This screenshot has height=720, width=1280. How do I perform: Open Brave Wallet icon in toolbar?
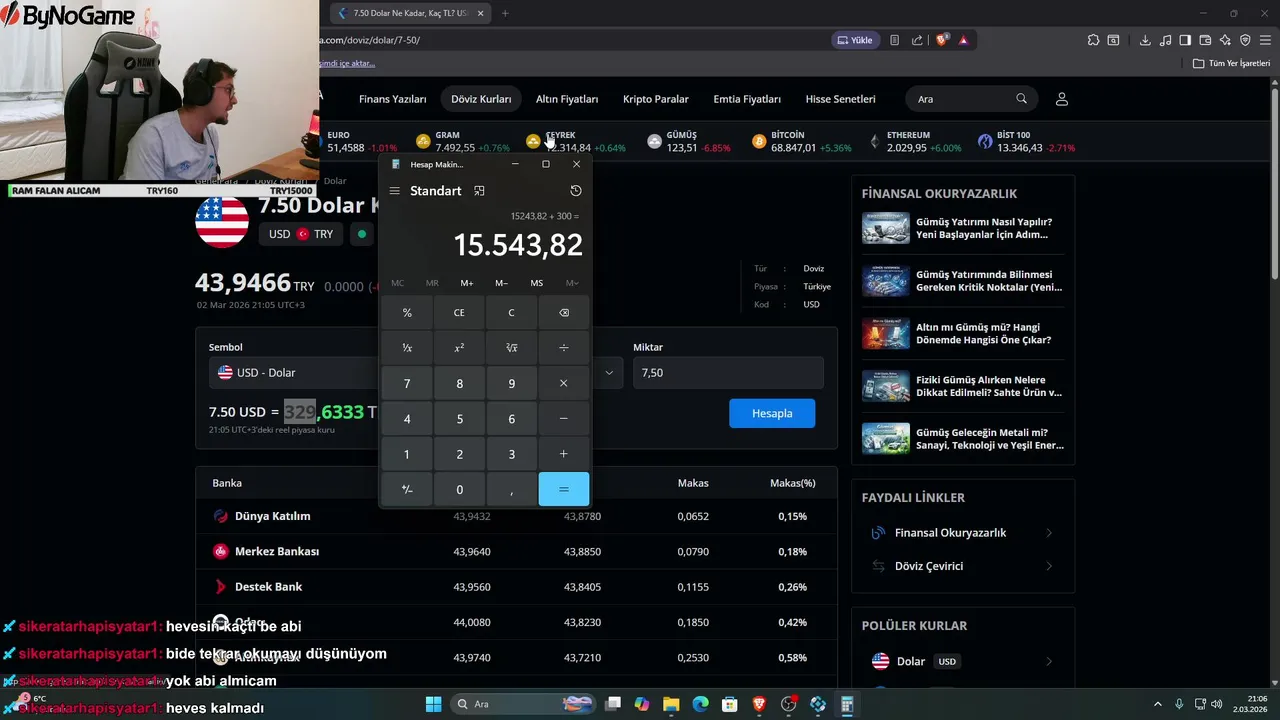[1205, 40]
